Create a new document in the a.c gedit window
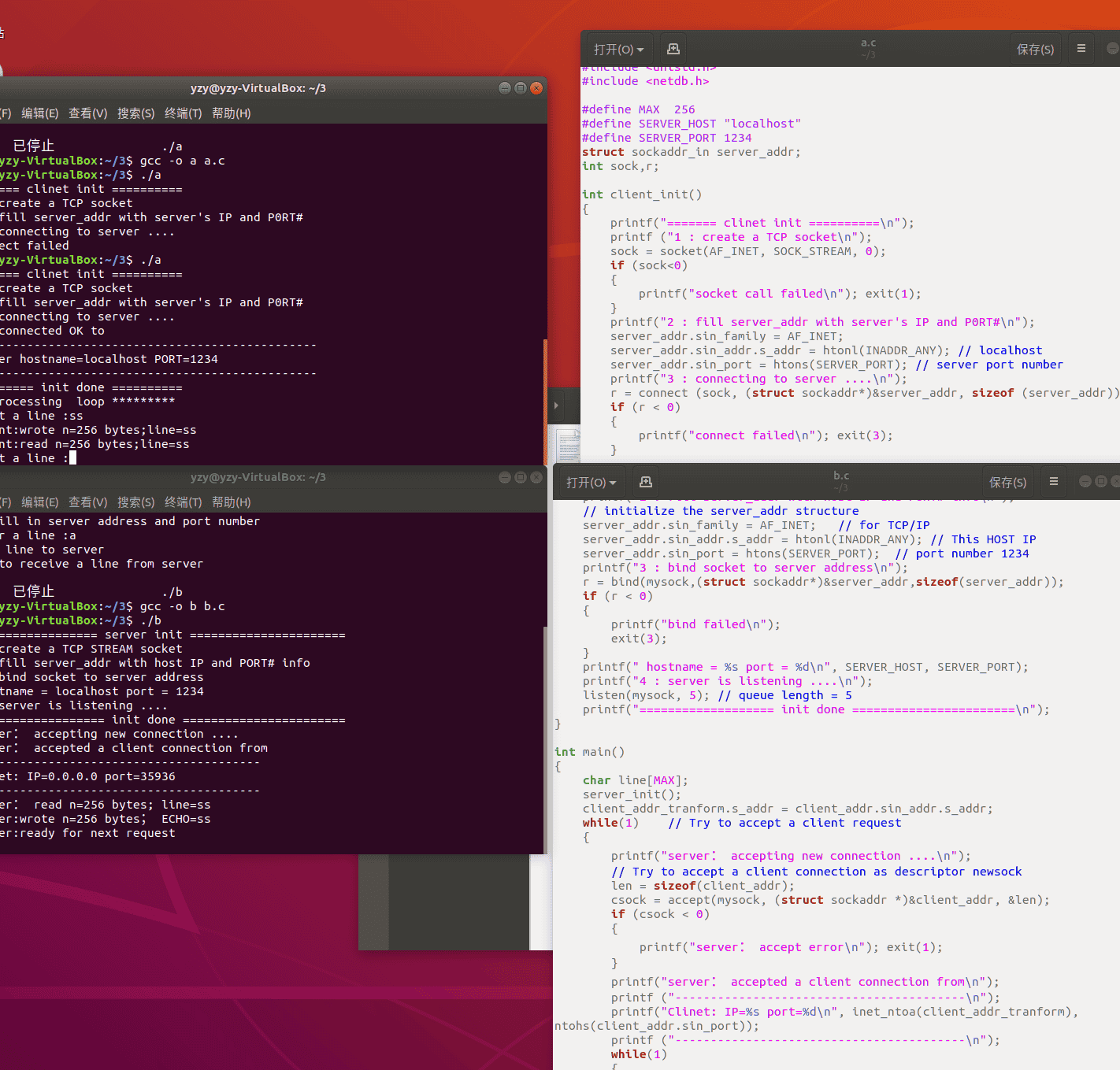This screenshot has height=1070, width=1120. pyautogui.click(x=673, y=48)
